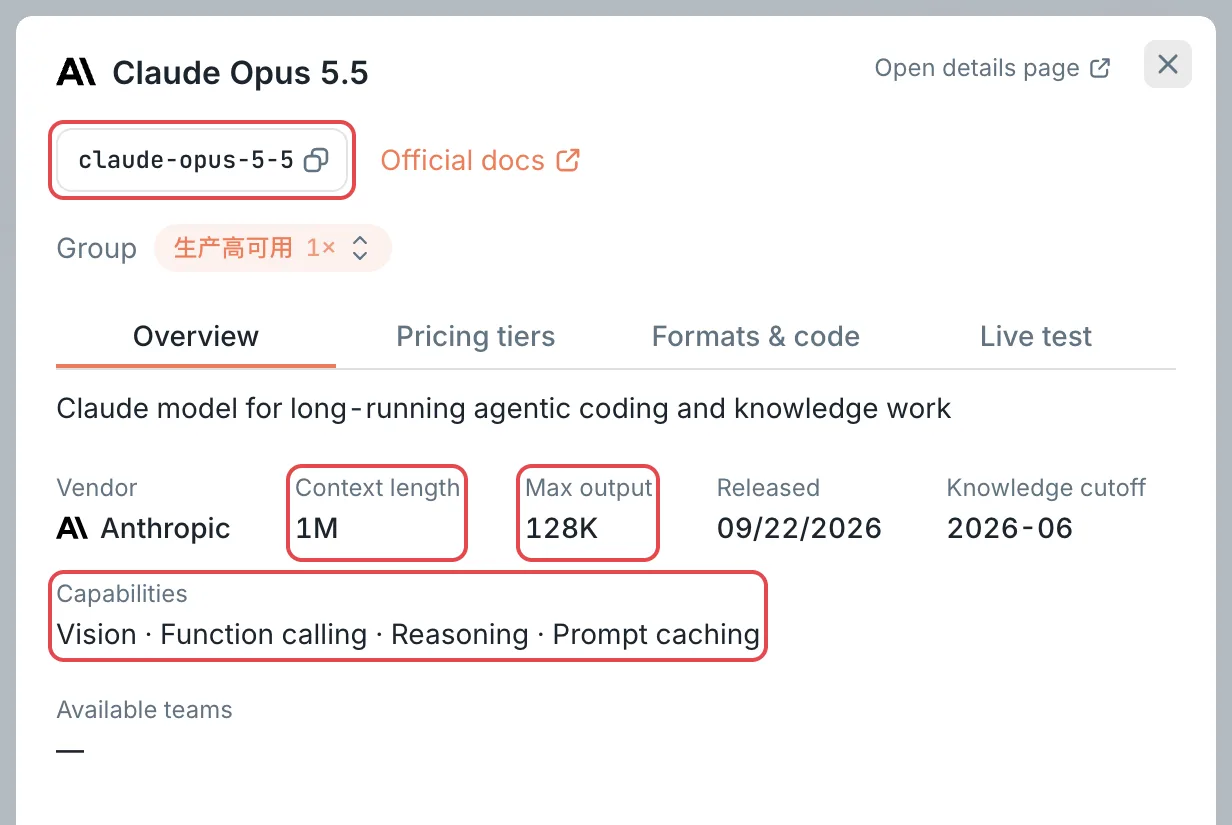Viewport: 1232px width, 825px height.
Task: Click the Capabilities label
Action: [122, 594]
